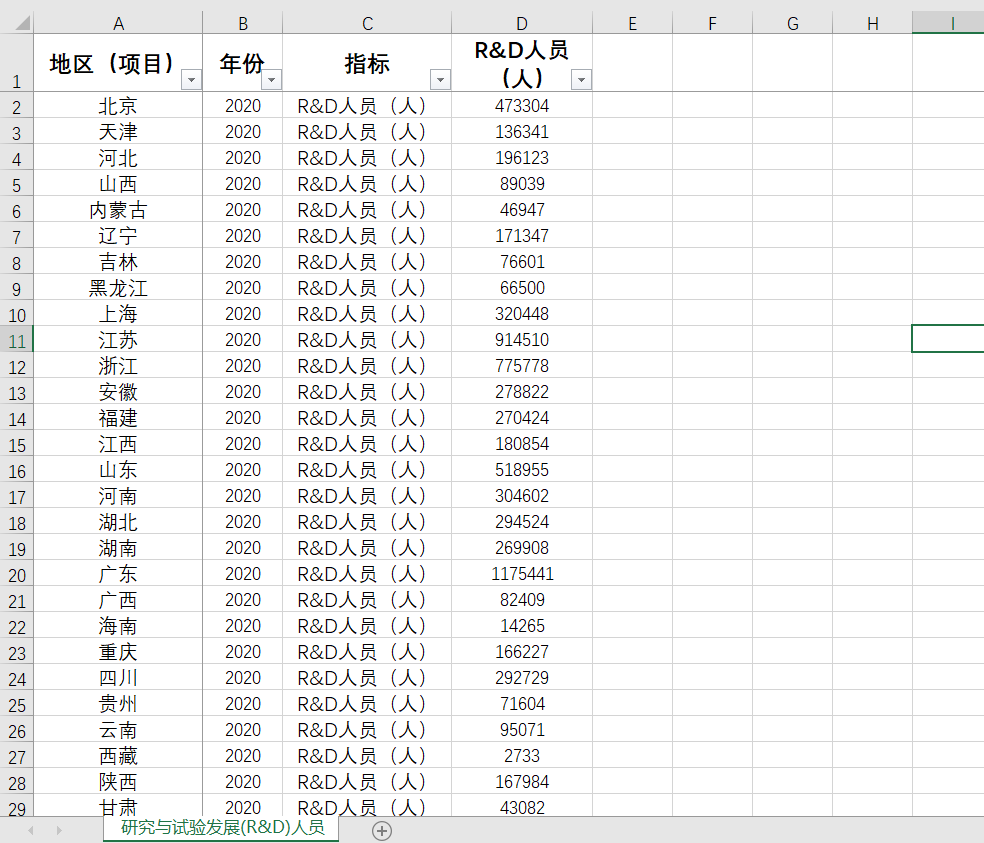984x843 pixels.
Task: Select the cell with value 473304
Action: click(x=521, y=106)
